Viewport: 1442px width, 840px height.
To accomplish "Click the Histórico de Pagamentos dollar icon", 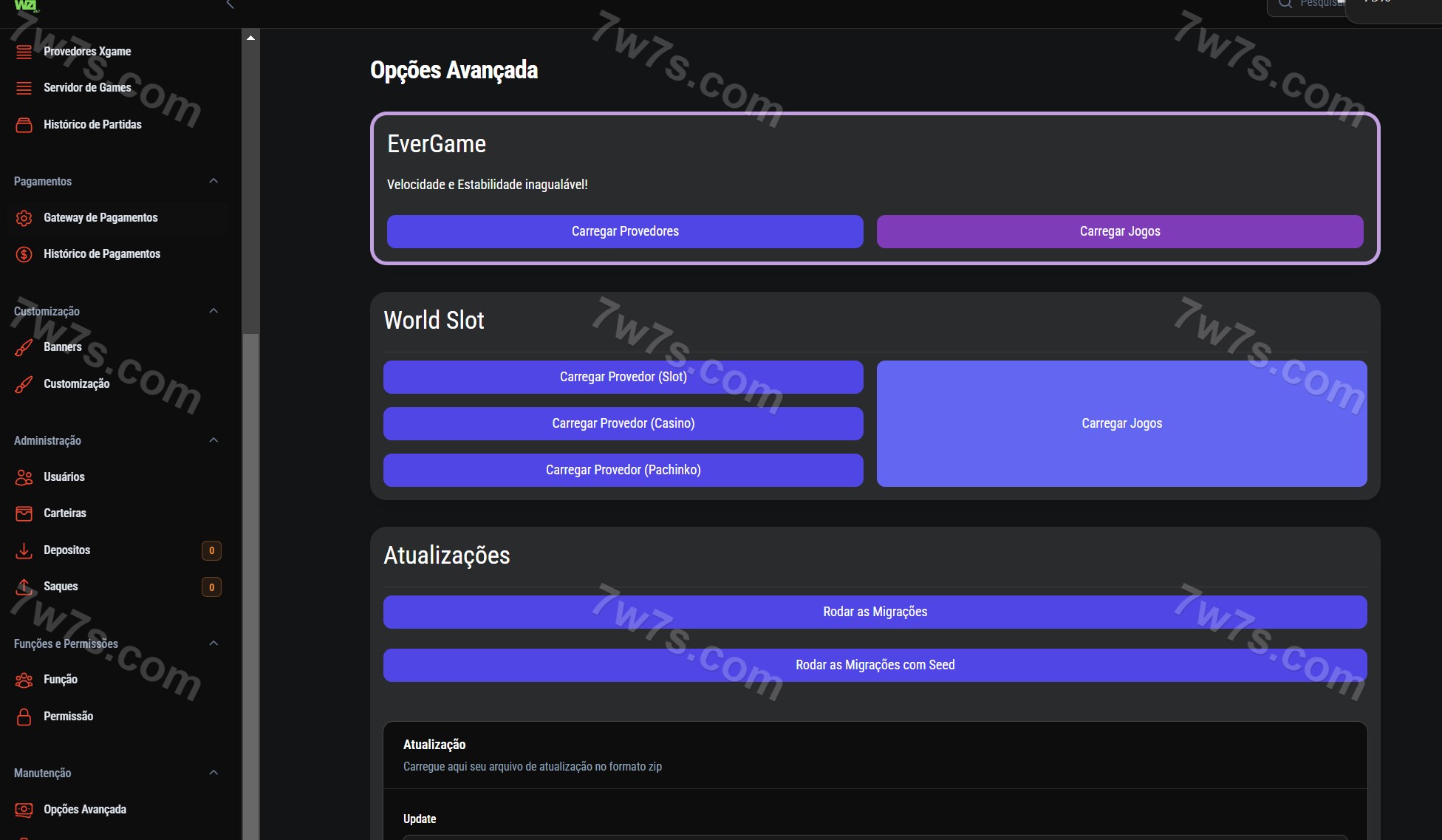I will (x=24, y=254).
